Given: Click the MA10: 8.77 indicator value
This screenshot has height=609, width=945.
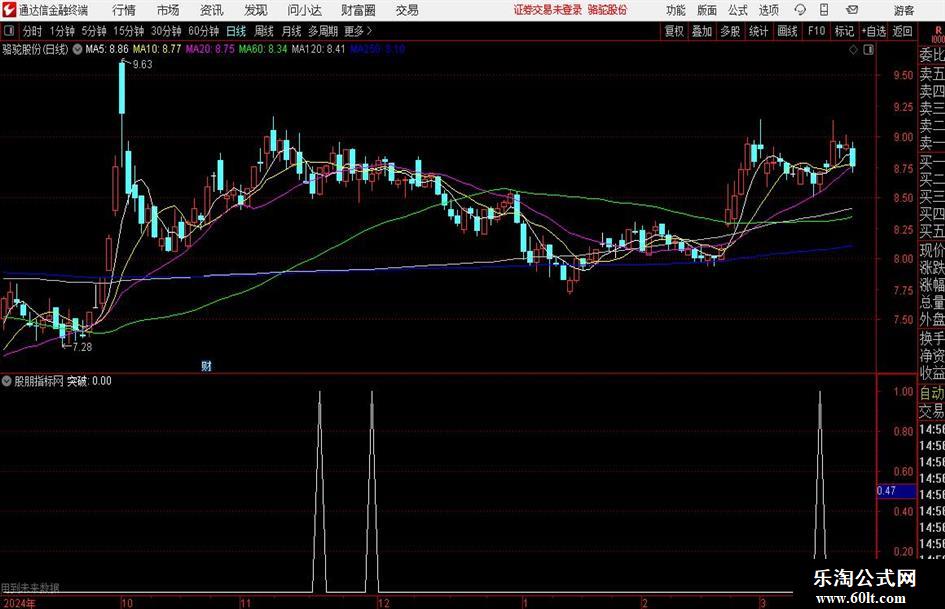Looking at the screenshot, I should pyautogui.click(x=157, y=49).
